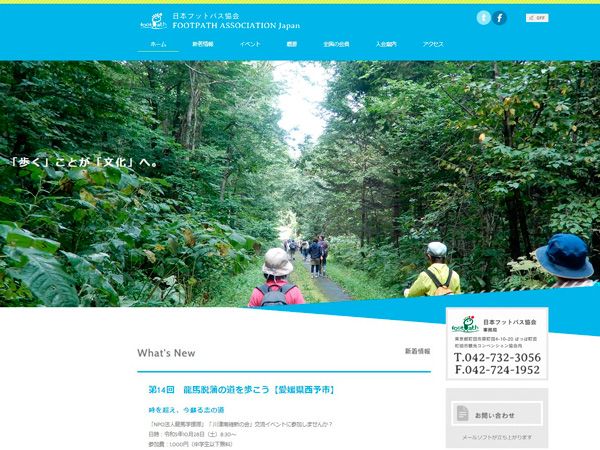Viewport: 600px width, 450px height.
Task: Click the sidebar footpath logo by phone number
Action: pos(465,326)
